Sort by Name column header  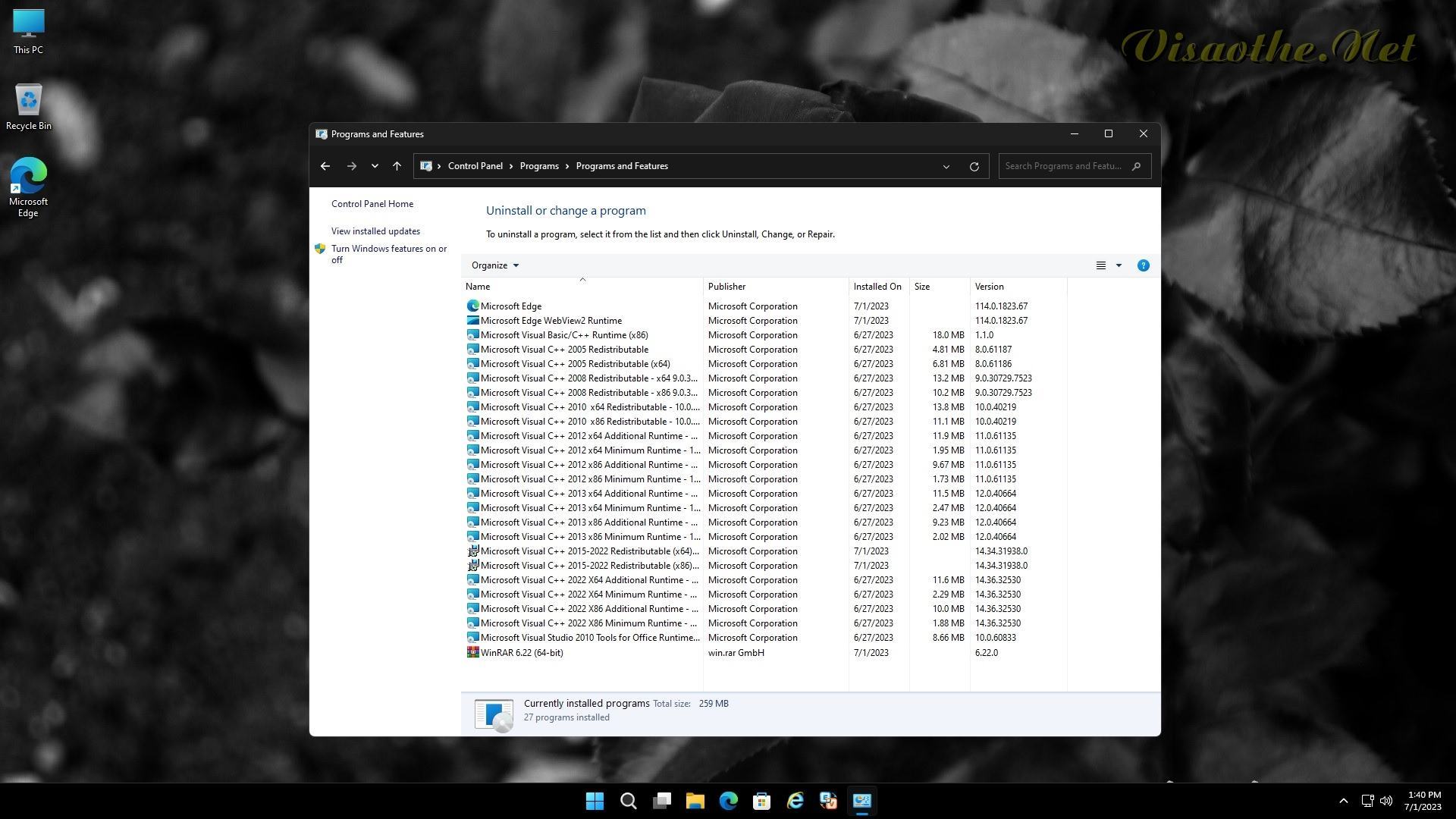coord(582,287)
